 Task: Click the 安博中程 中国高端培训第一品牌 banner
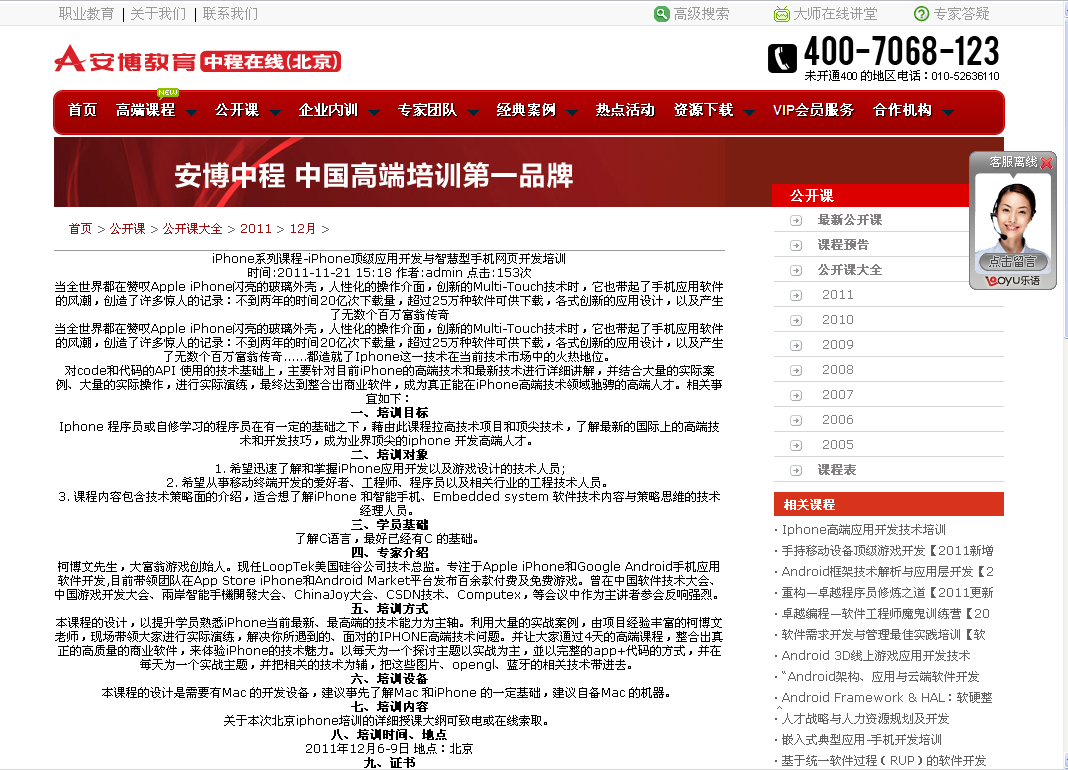click(x=412, y=172)
